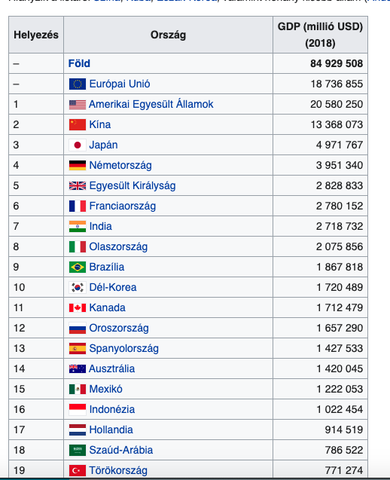Screen dimensions: 390x480
Task: Click the Russian flag next to Oroszország
Action: (x=77, y=328)
